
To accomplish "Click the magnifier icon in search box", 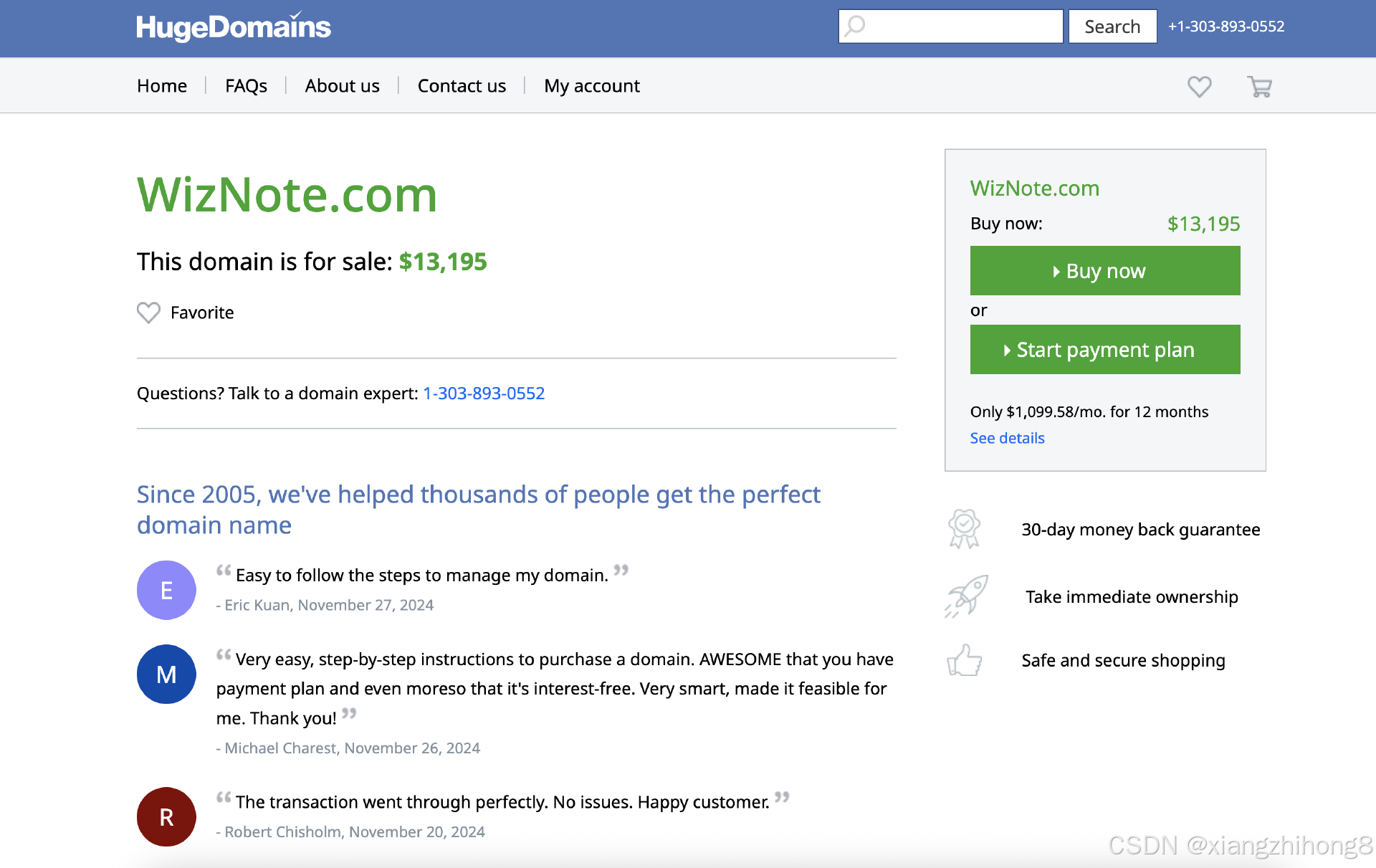I will tap(854, 27).
